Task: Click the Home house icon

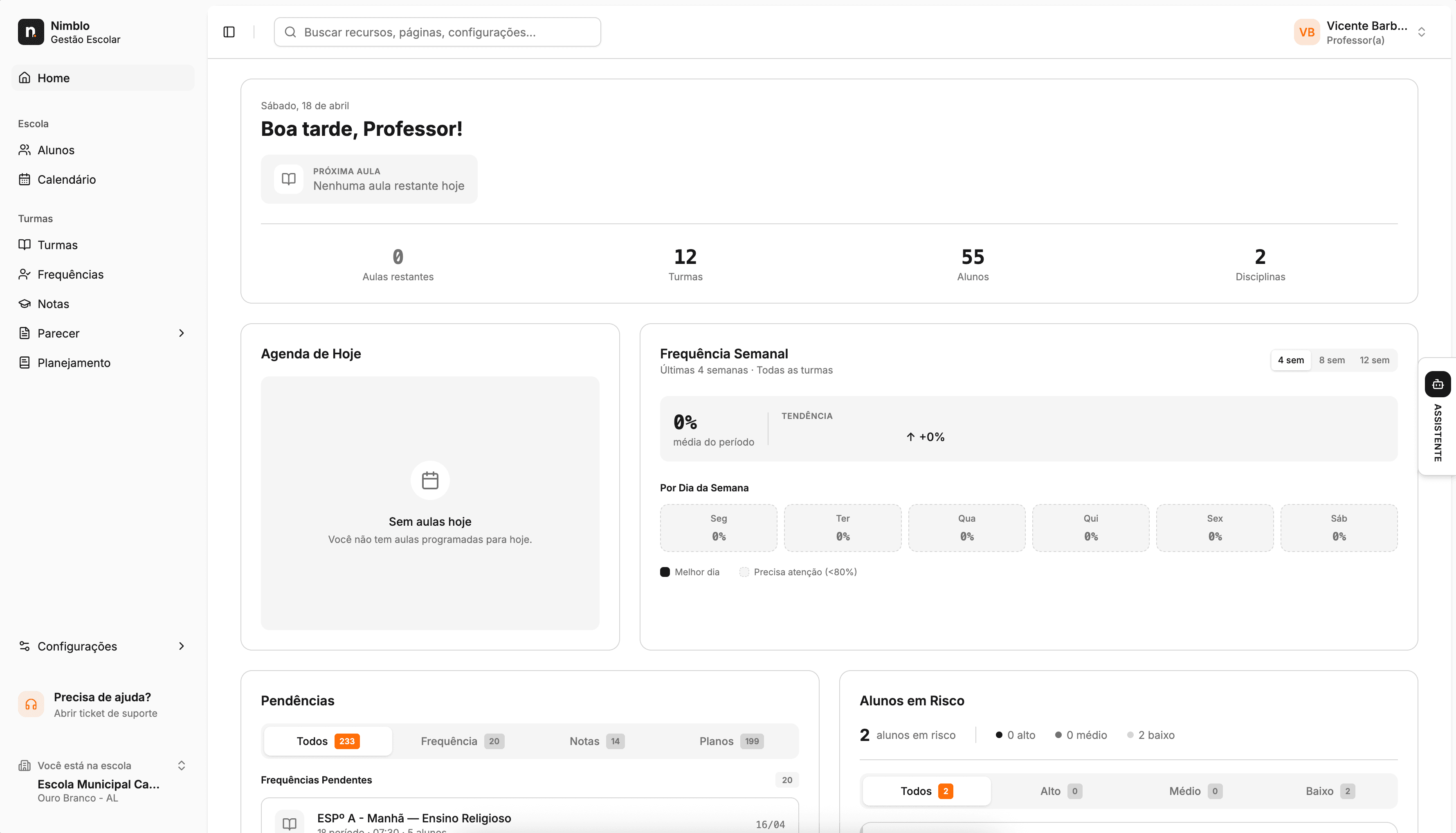Action: (25, 78)
